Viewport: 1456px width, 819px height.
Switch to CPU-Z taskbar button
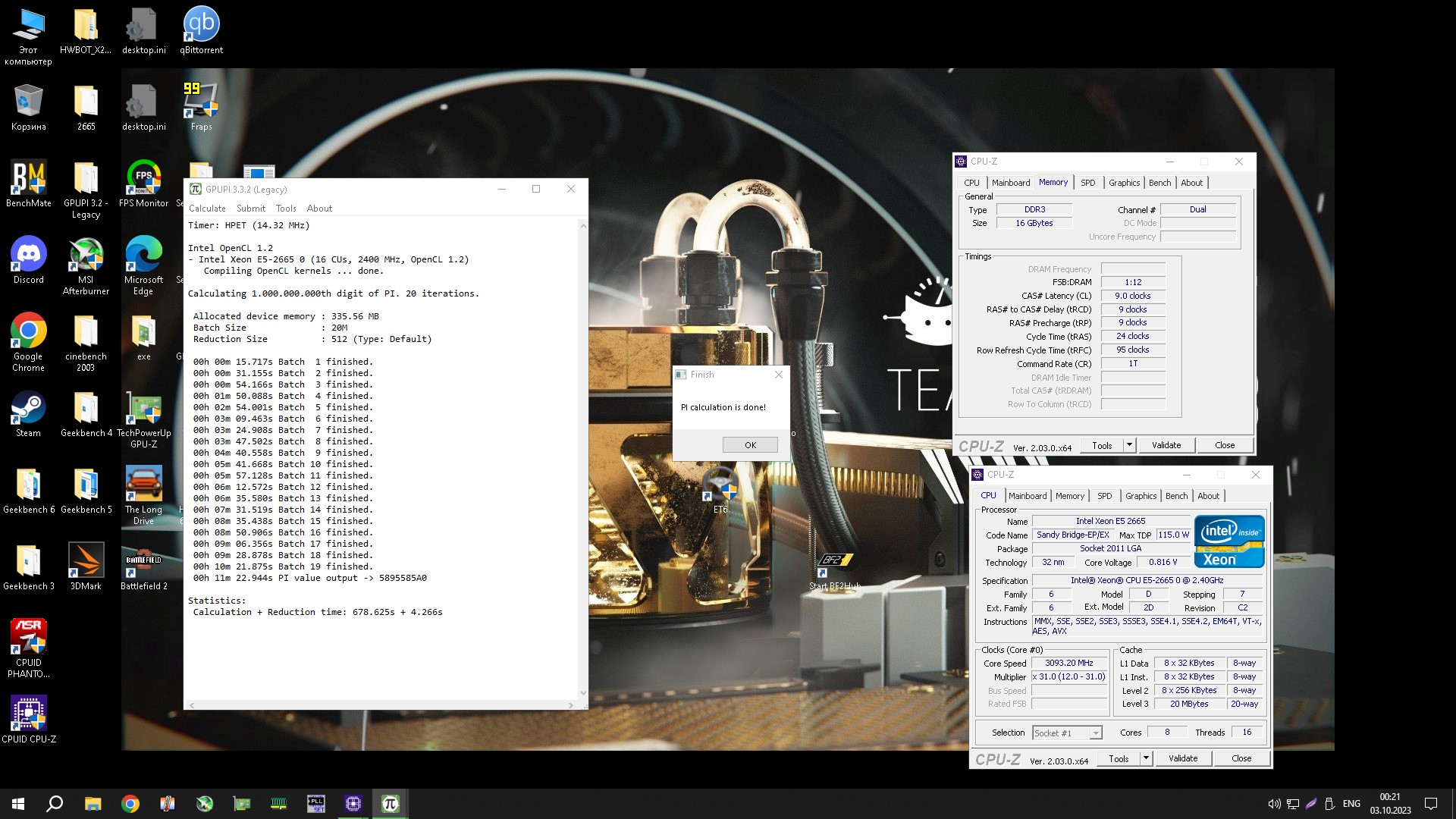(x=353, y=804)
